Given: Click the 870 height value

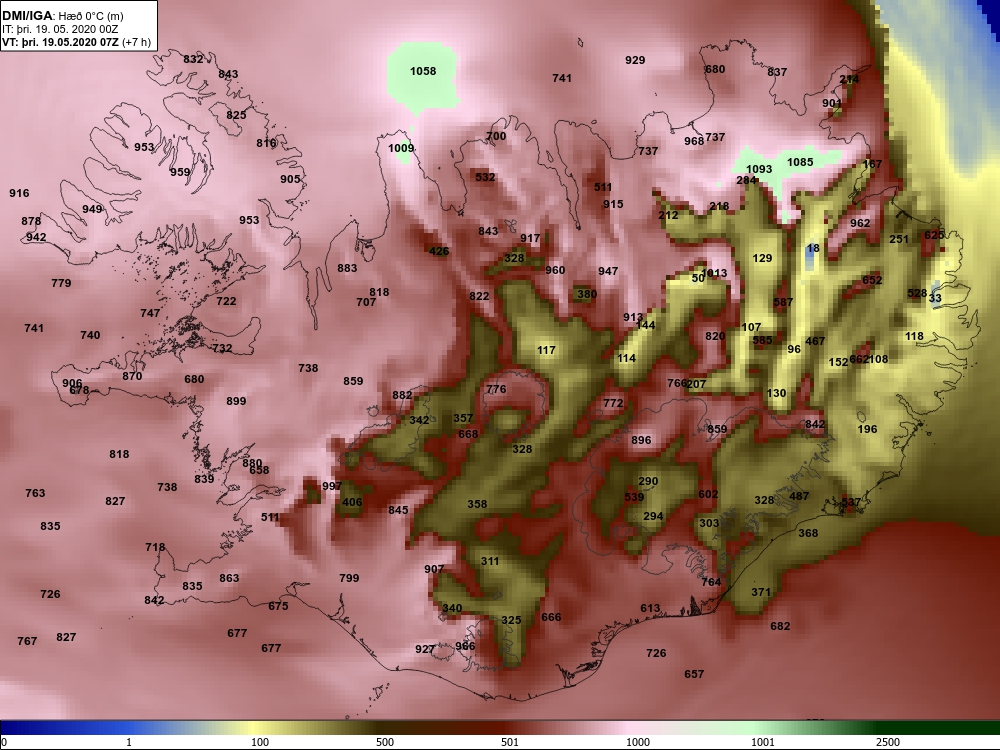Looking at the screenshot, I should pos(132,376).
